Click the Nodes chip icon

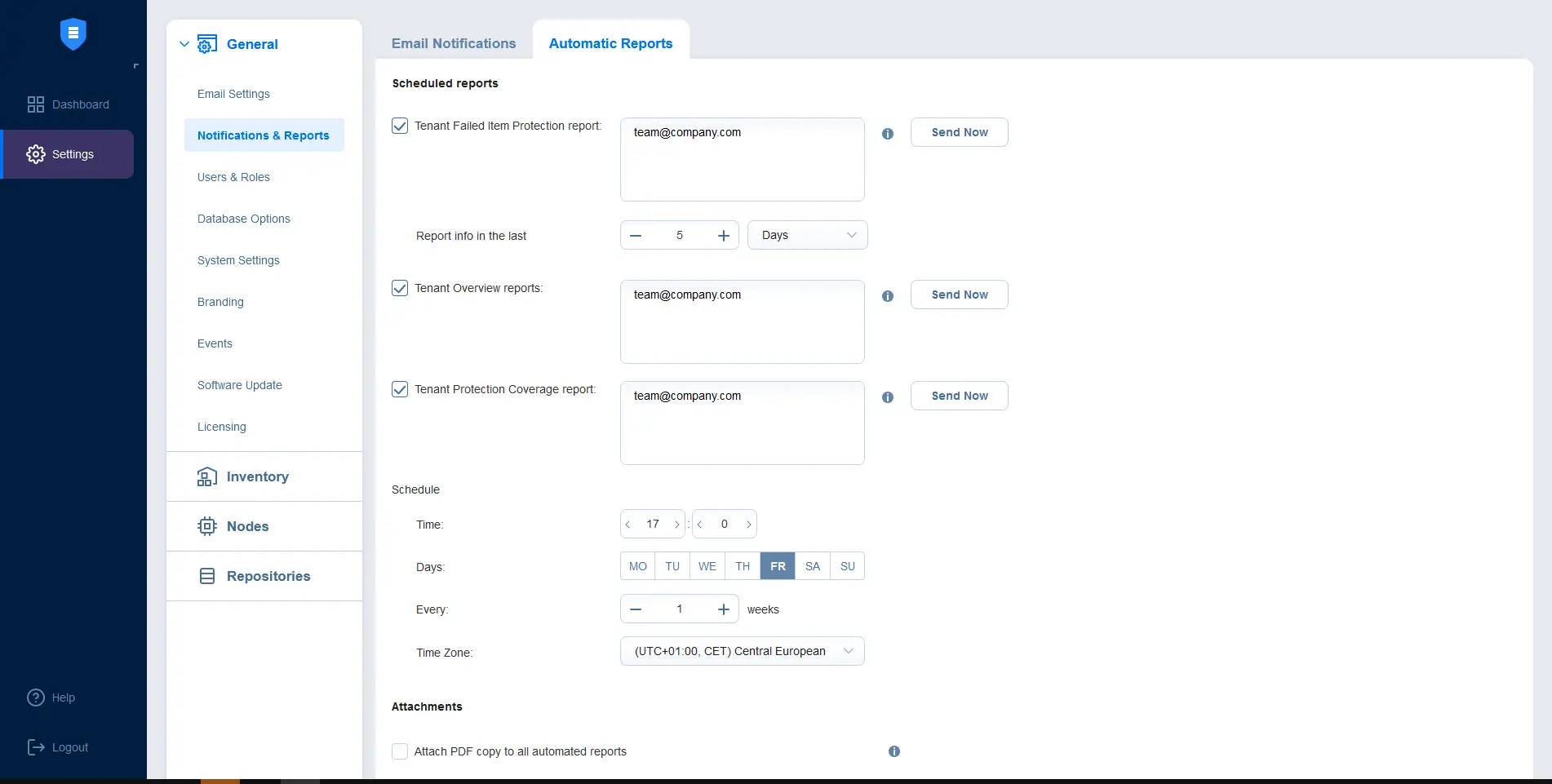207,526
